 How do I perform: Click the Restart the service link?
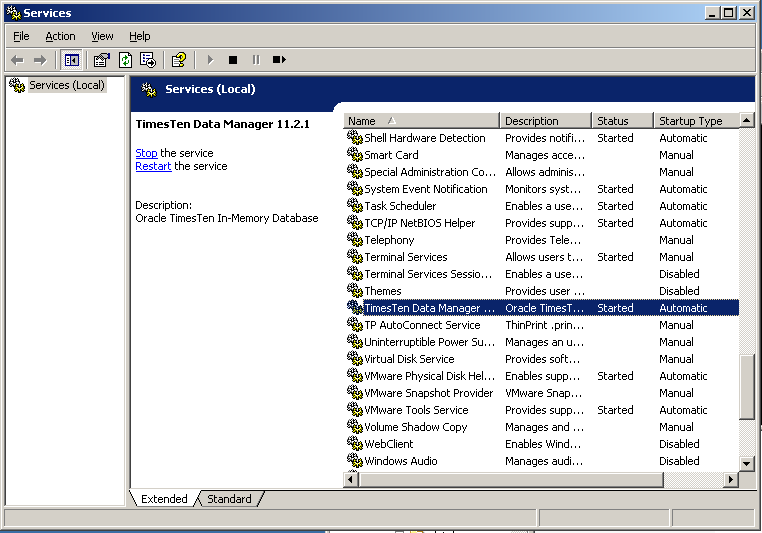(x=153, y=166)
